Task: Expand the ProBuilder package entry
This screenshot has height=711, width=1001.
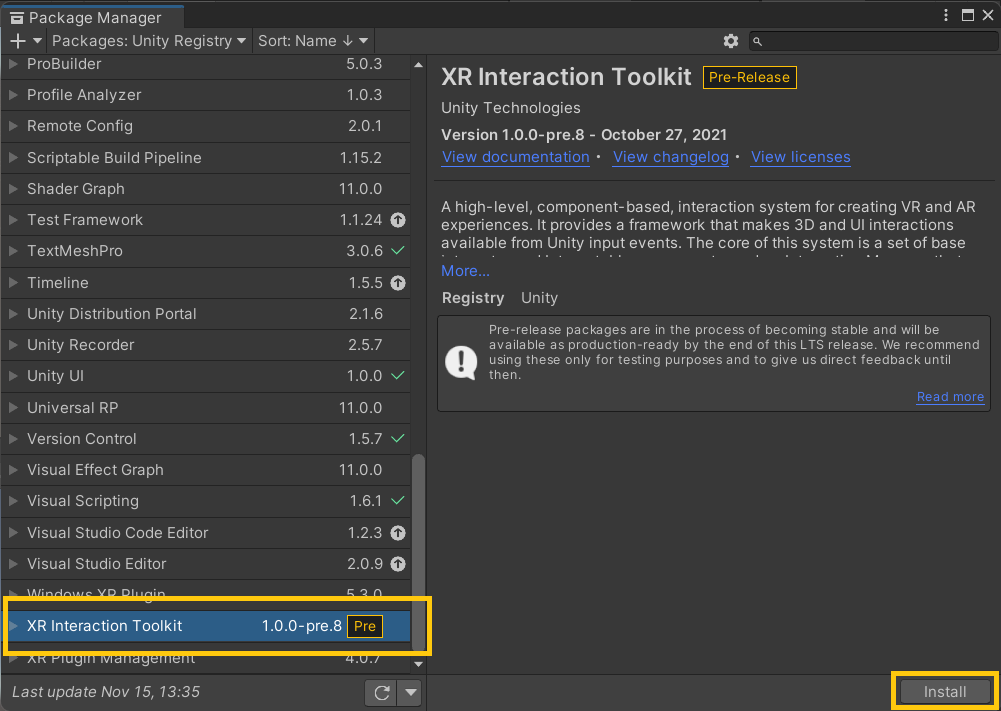Action: pos(13,64)
